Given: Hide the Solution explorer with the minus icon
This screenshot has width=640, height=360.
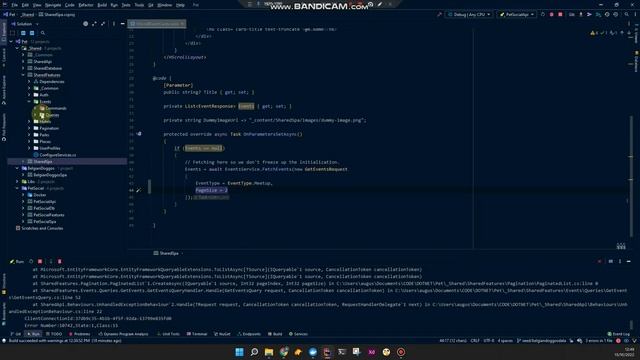Looking at the screenshot, I should pyautogui.click(x=122, y=24).
